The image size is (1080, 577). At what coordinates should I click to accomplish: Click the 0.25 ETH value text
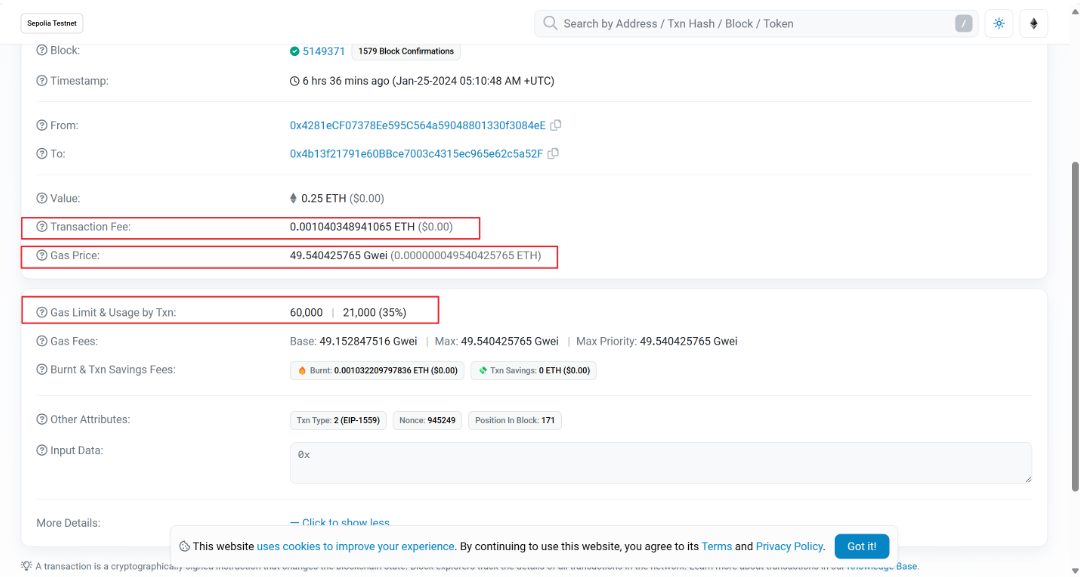coord(323,198)
